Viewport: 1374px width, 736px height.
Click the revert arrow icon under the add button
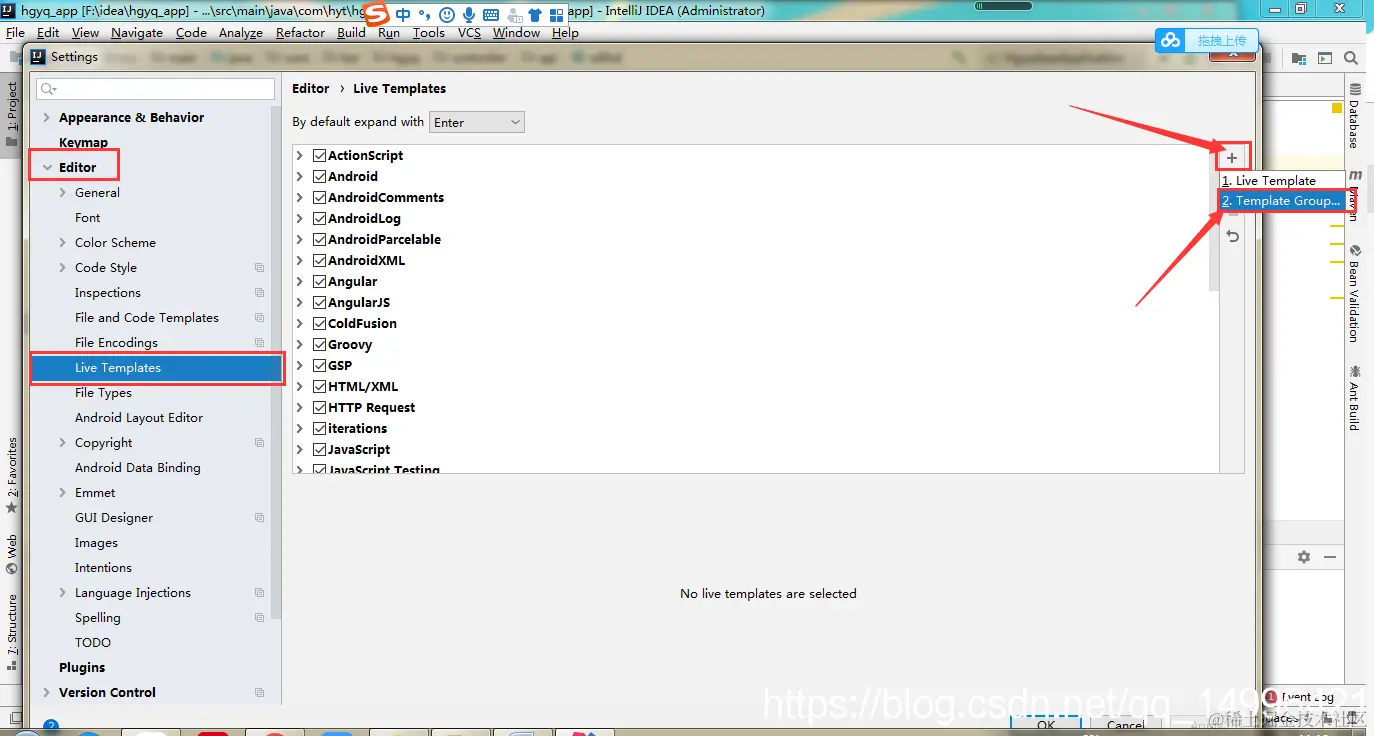click(1233, 236)
